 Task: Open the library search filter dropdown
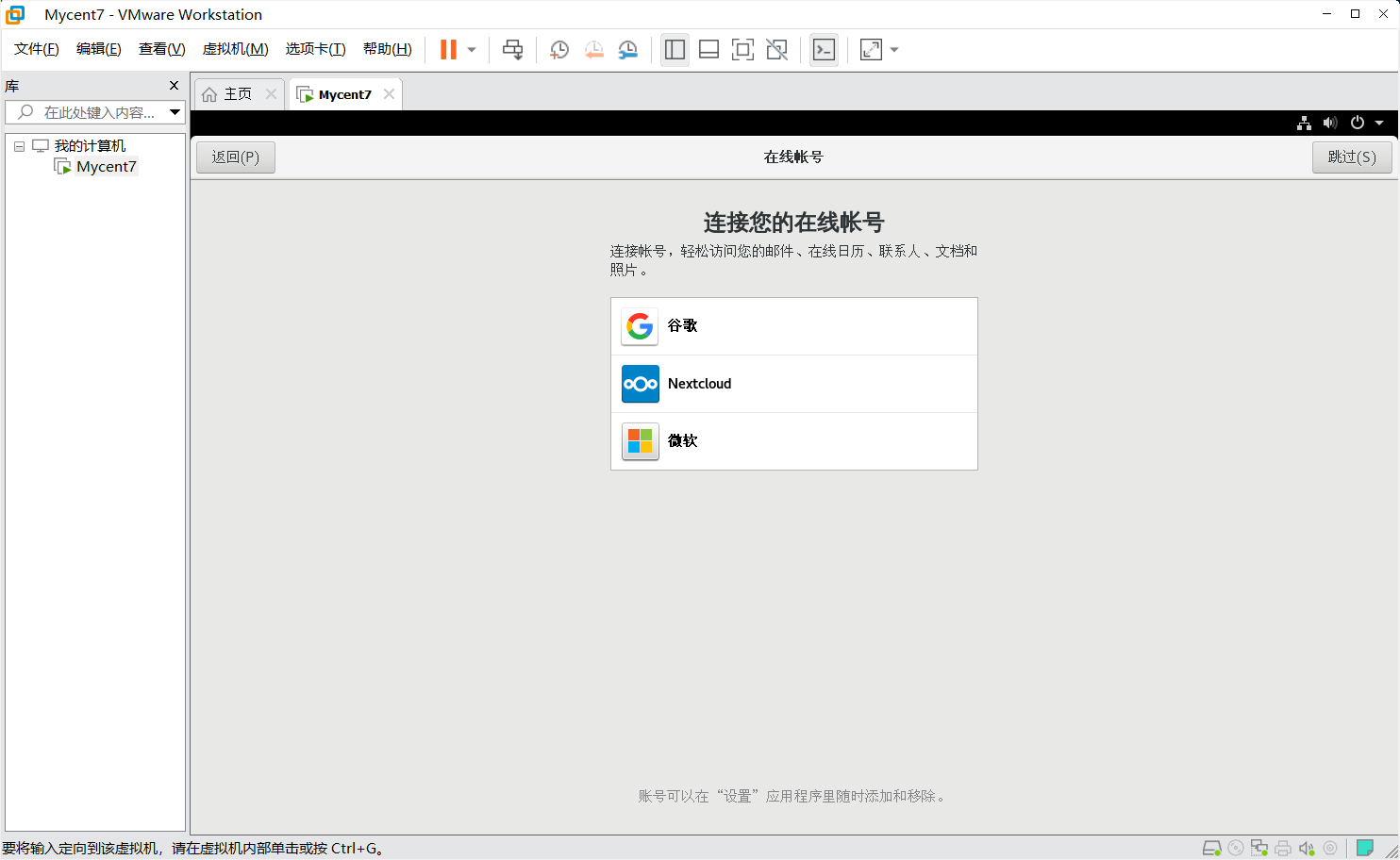175,112
